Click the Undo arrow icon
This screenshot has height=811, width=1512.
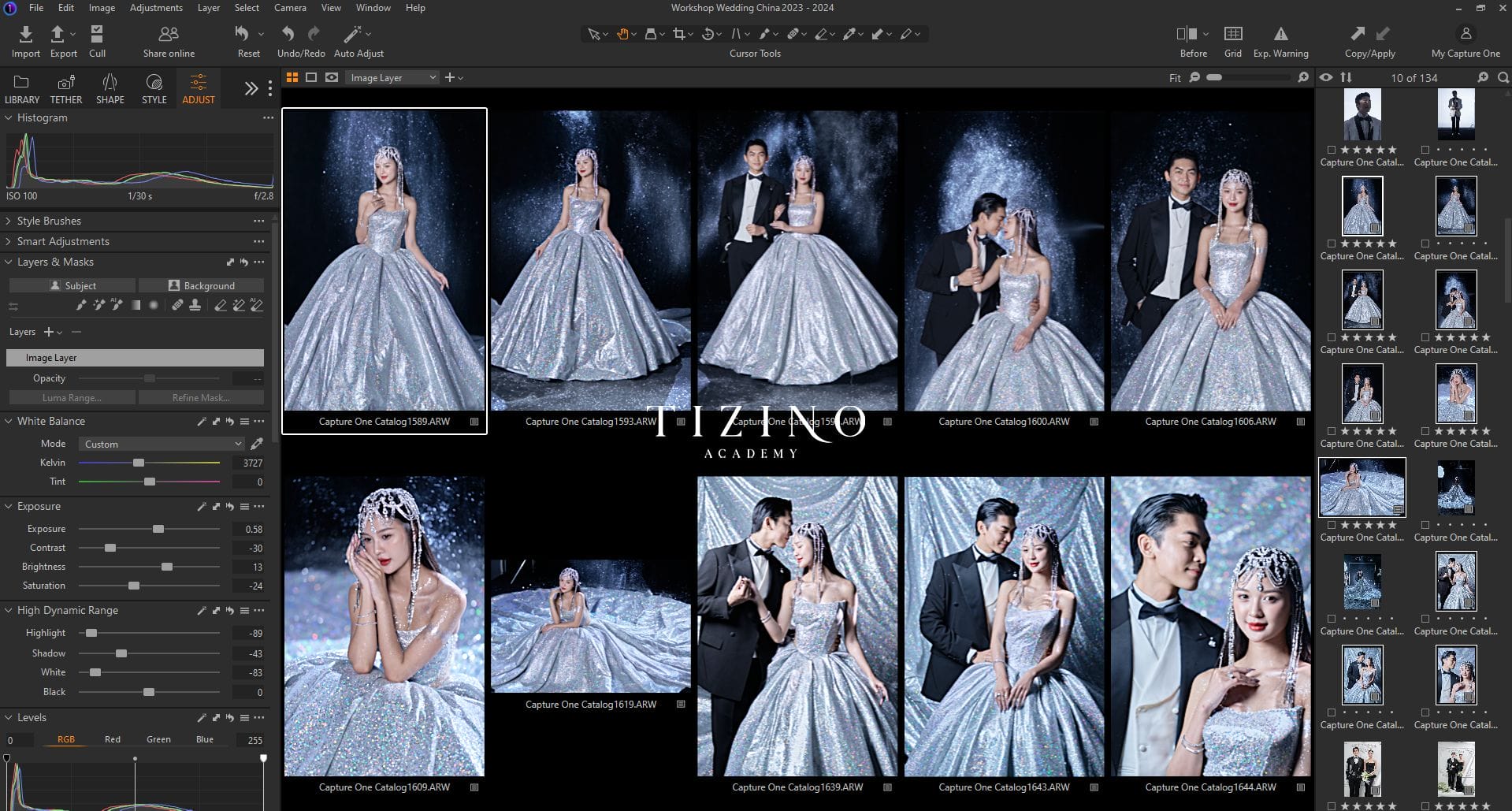288,33
